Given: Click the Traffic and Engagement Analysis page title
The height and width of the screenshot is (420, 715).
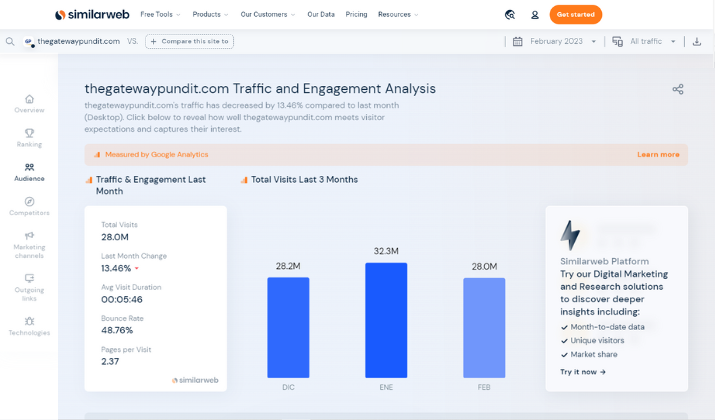Looking at the screenshot, I should pyautogui.click(x=260, y=88).
